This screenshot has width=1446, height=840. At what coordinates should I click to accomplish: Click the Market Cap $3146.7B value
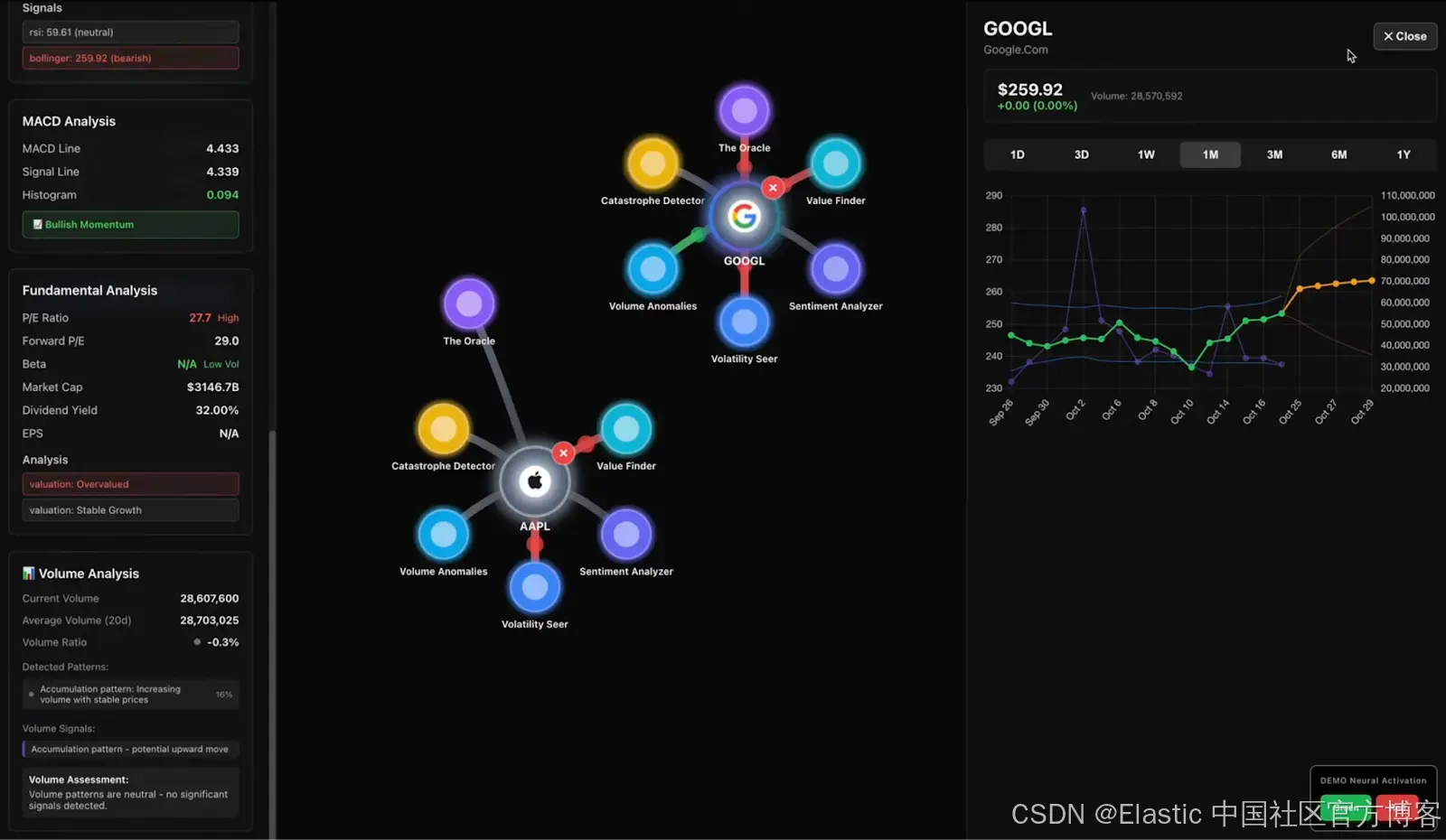coord(212,387)
